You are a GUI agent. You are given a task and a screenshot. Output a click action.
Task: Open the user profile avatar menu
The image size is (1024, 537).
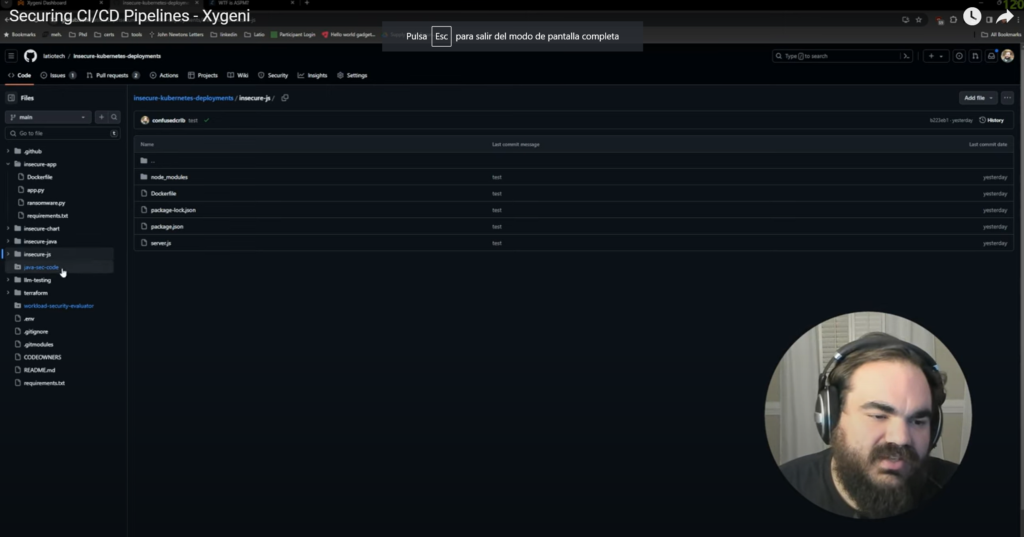pos(1008,56)
